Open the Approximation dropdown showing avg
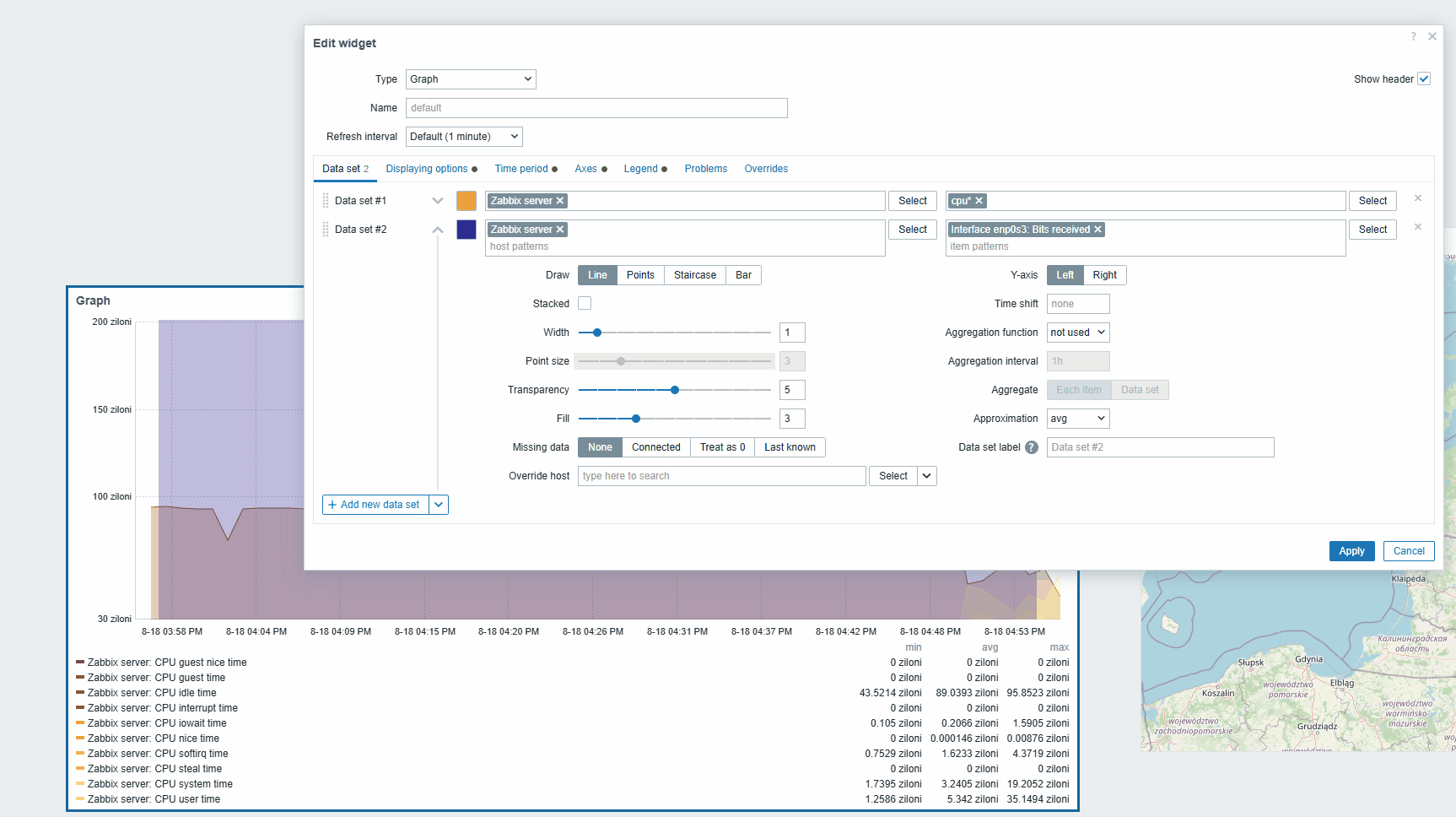Image resolution: width=1456 pixels, height=817 pixels. [1078, 419]
